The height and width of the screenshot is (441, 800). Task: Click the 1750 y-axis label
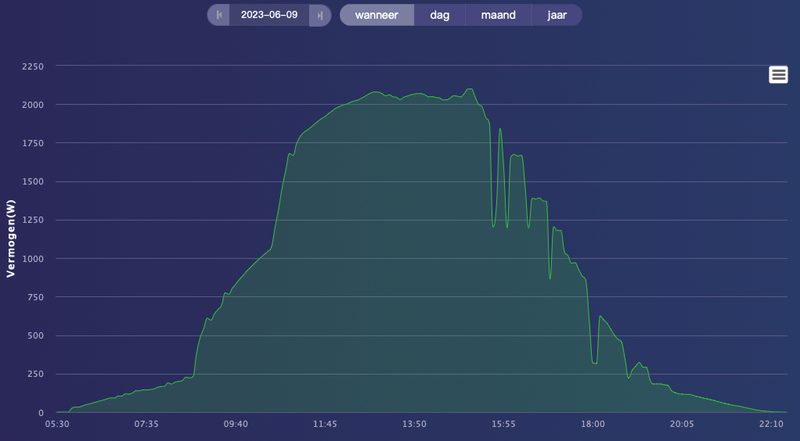[x=33, y=143]
